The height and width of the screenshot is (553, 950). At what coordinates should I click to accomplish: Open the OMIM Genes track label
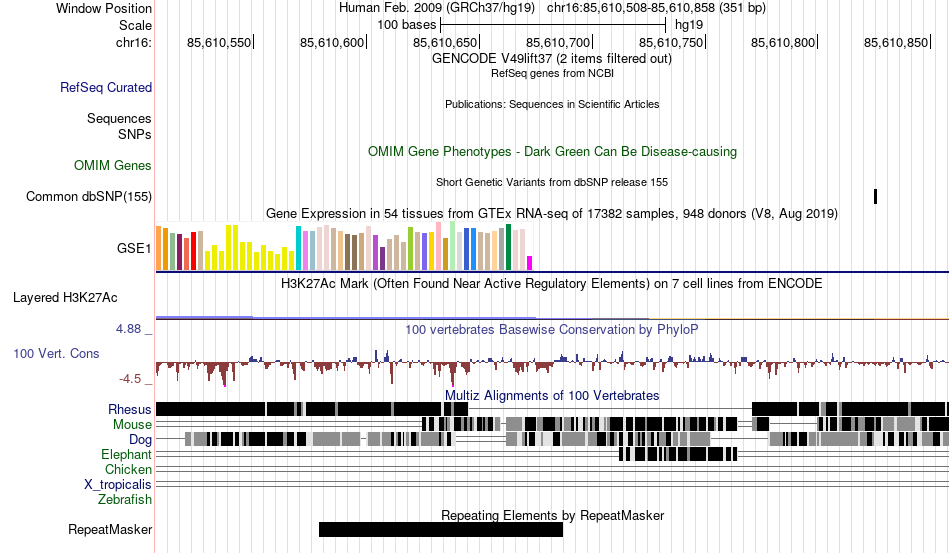click(x=113, y=165)
